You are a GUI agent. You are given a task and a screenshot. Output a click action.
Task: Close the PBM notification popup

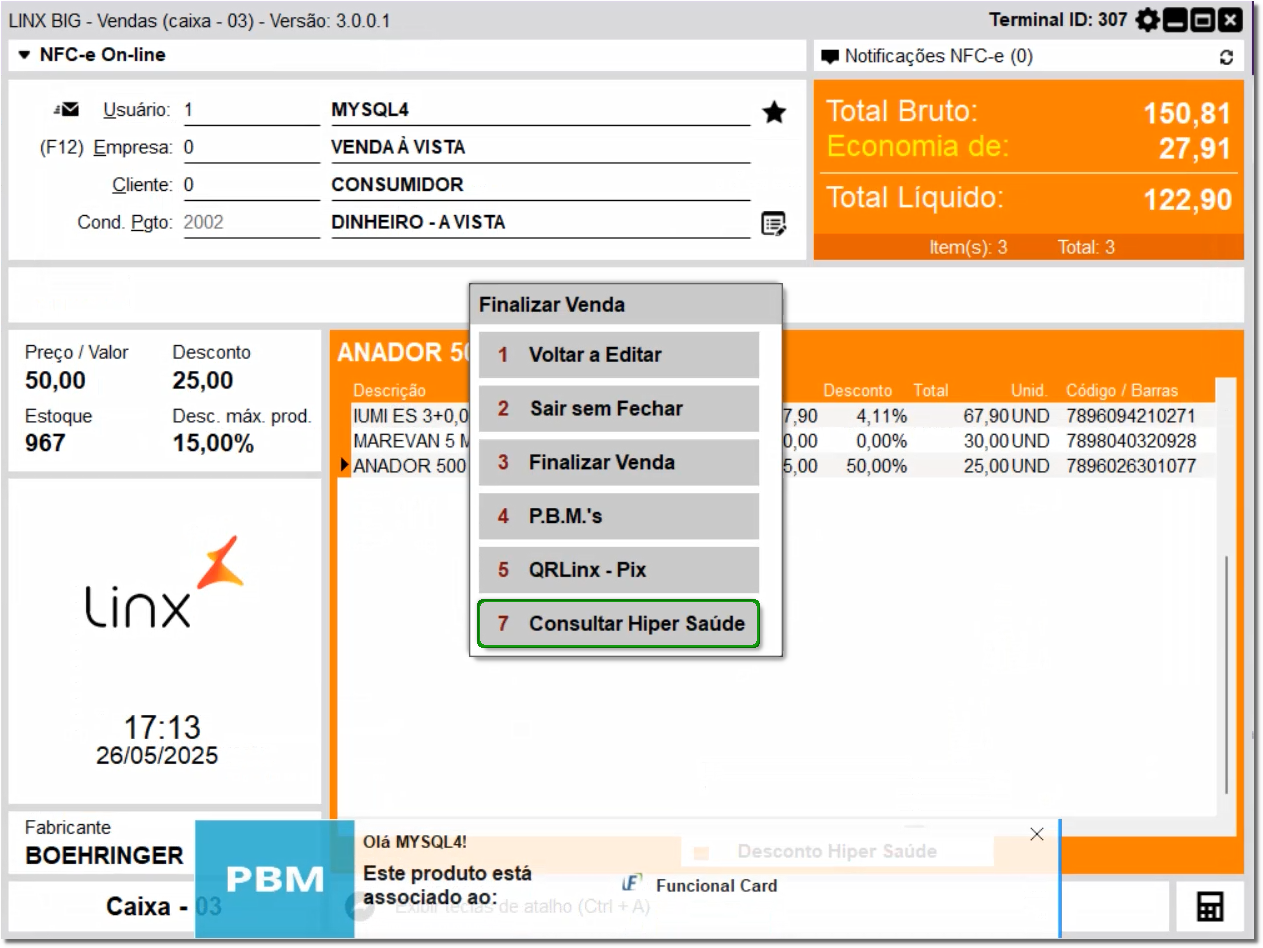[1037, 835]
